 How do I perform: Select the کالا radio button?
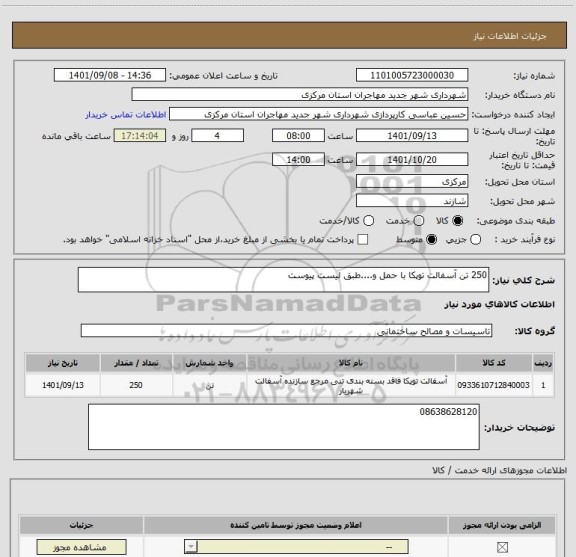[458, 221]
